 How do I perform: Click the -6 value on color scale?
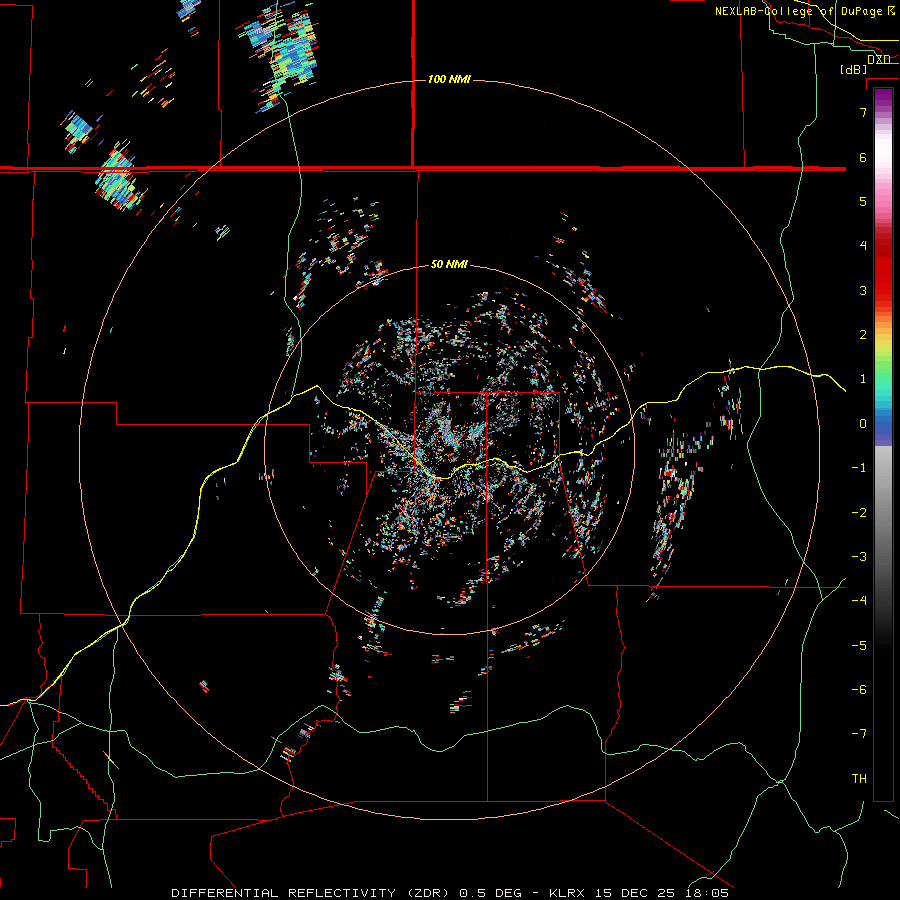point(859,690)
